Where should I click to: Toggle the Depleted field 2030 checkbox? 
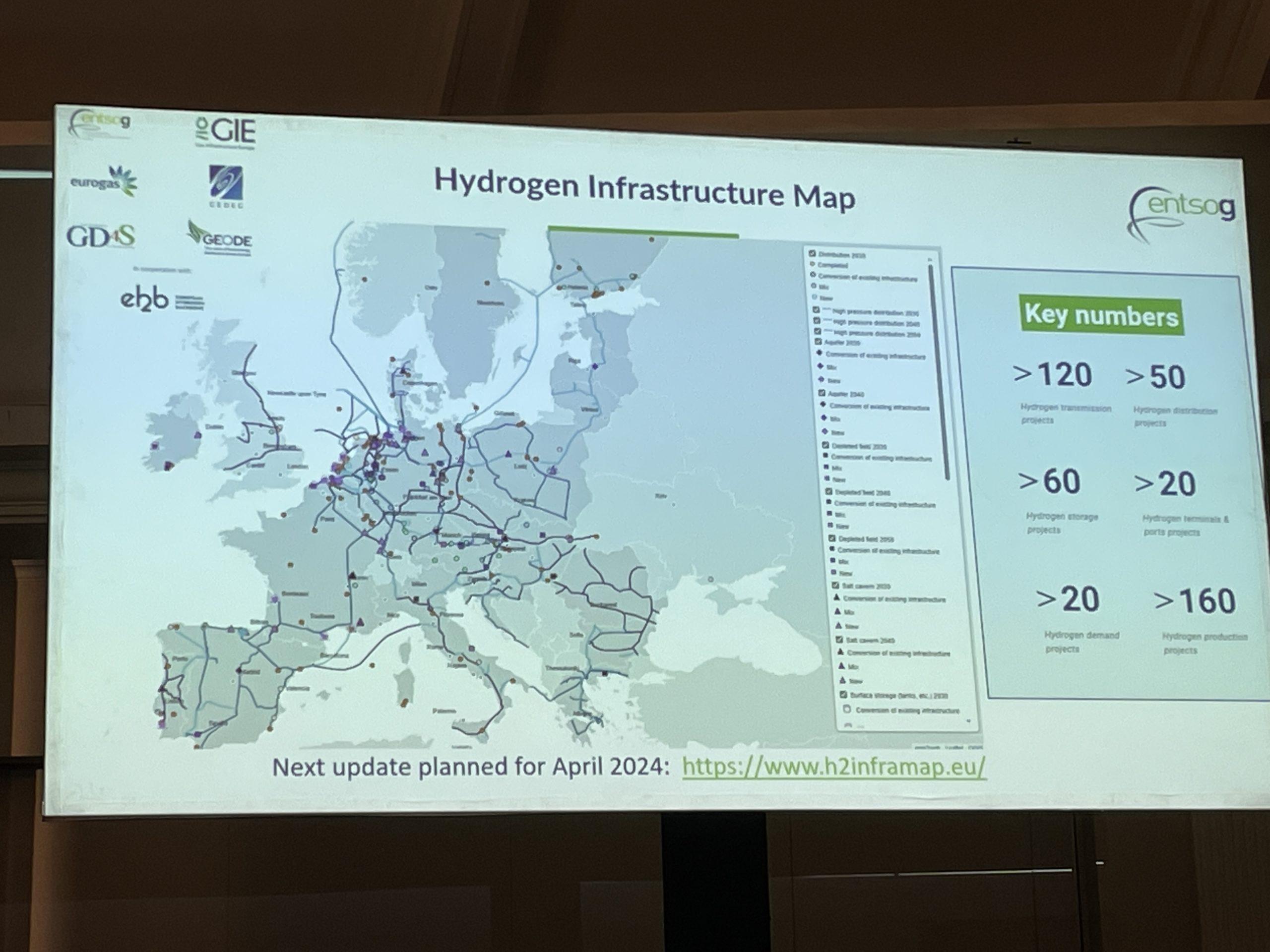tap(825, 445)
